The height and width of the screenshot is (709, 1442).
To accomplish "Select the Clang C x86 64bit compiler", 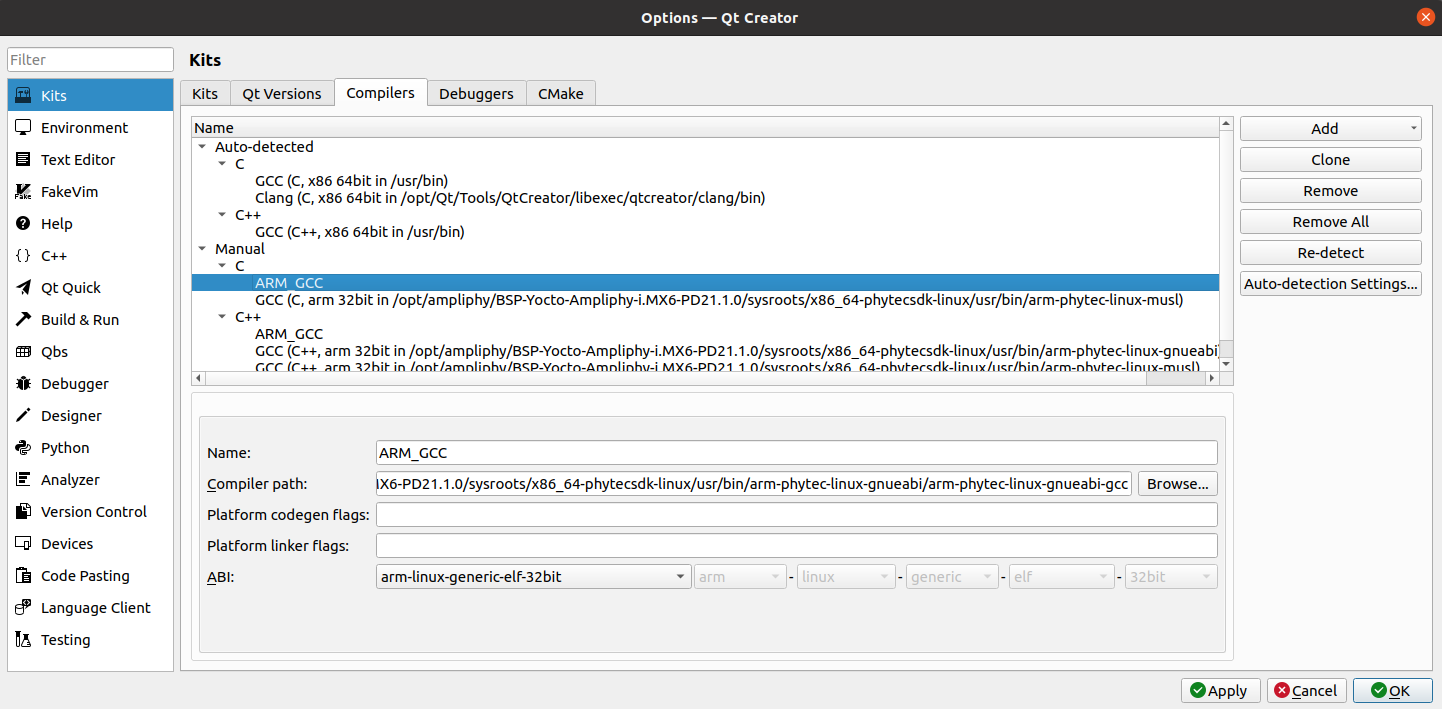I will coord(510,198).
